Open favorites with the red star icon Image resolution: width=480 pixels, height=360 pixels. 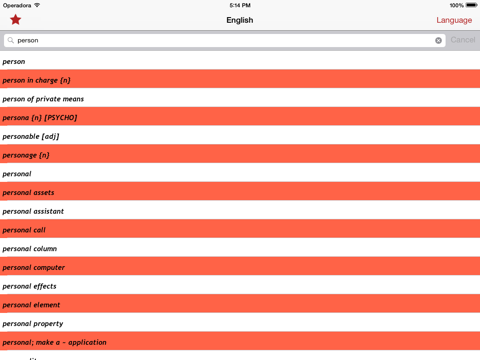15,20
